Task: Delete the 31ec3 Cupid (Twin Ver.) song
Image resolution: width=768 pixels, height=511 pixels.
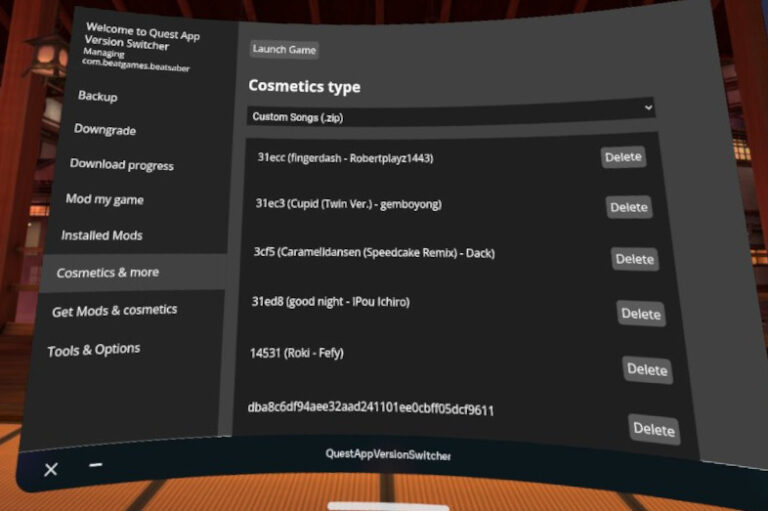Action: (629, 207)
